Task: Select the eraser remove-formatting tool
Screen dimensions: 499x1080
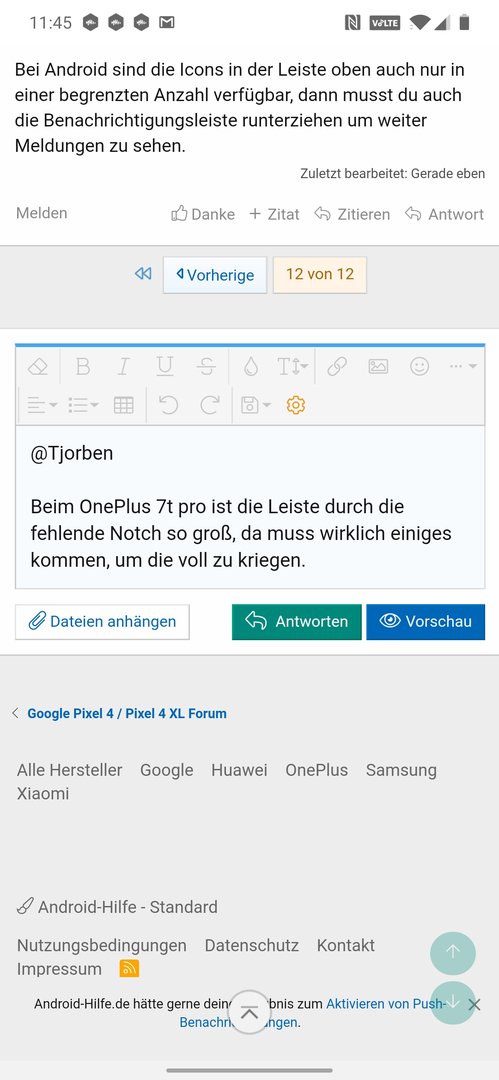Action: (38, 367)
